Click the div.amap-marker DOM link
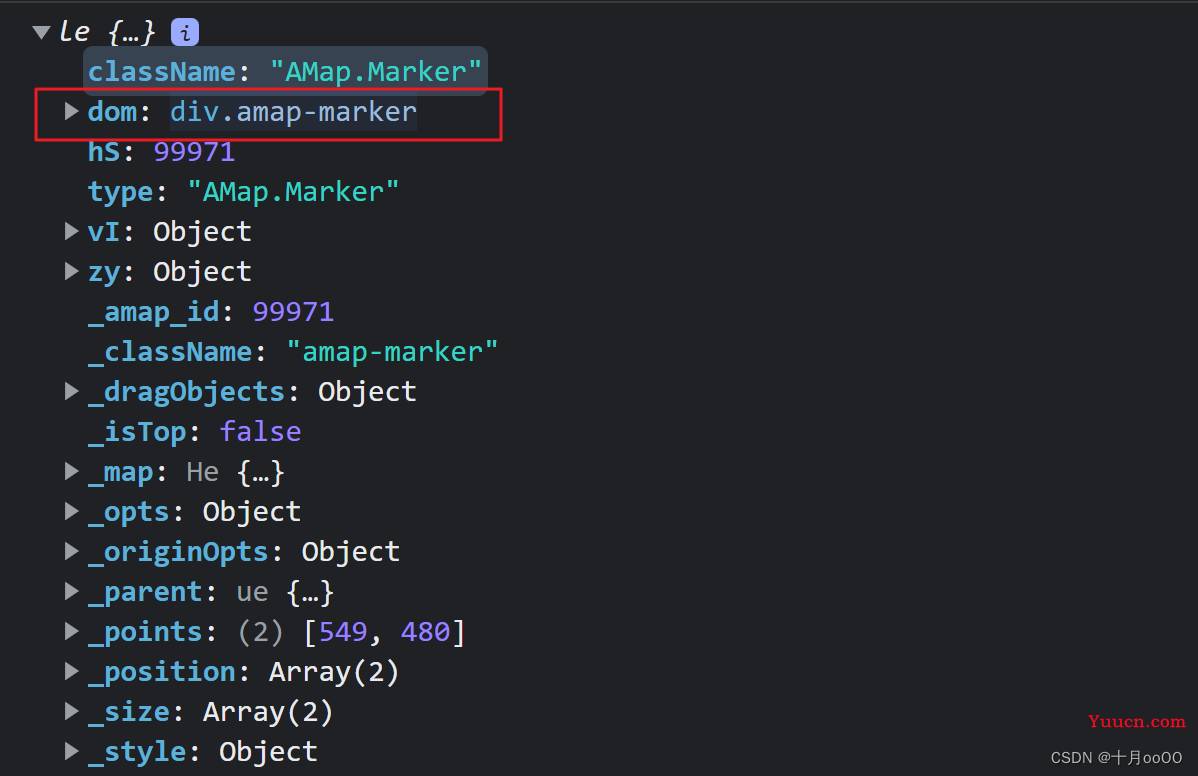 coord(293,112)
